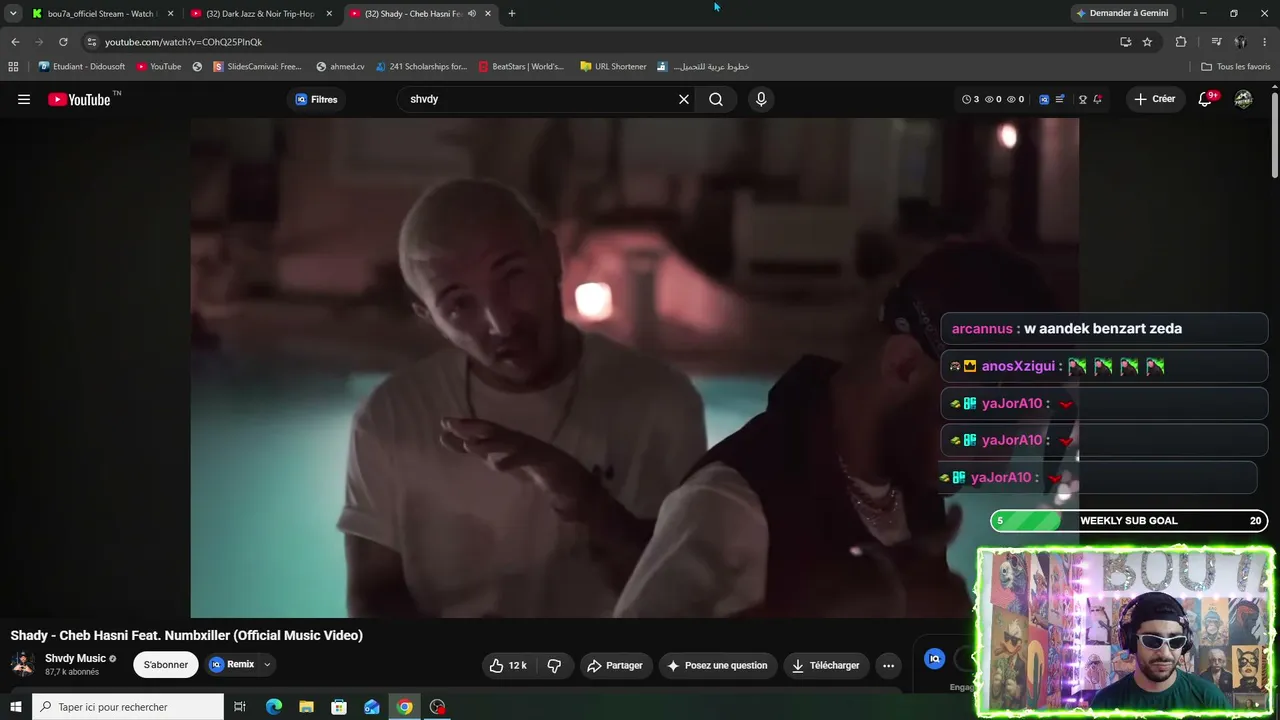The width and height of the screenshot is (1280, 720).
Task: Close the Dark Jazz & Noir tab
Action: tap(329, 14)
